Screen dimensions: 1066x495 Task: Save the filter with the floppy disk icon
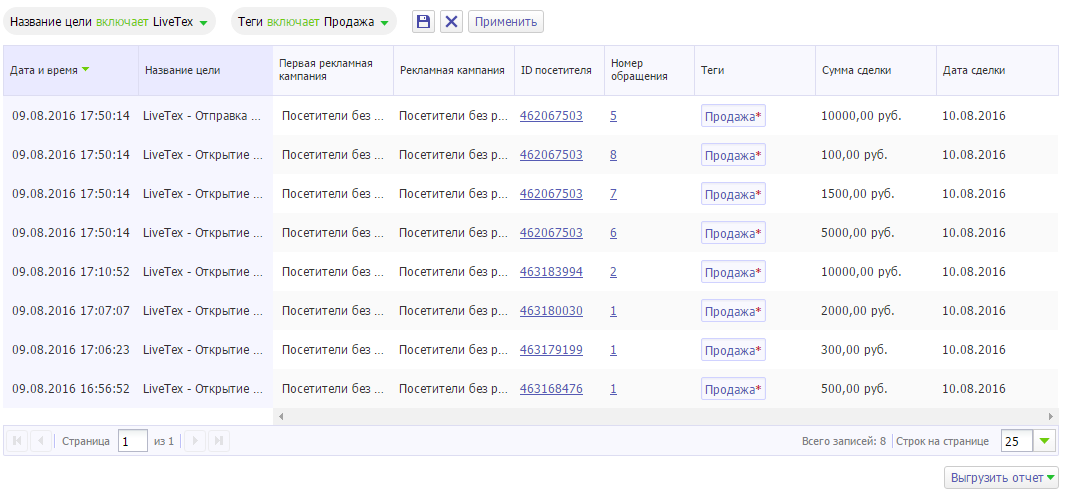[424, 22]
